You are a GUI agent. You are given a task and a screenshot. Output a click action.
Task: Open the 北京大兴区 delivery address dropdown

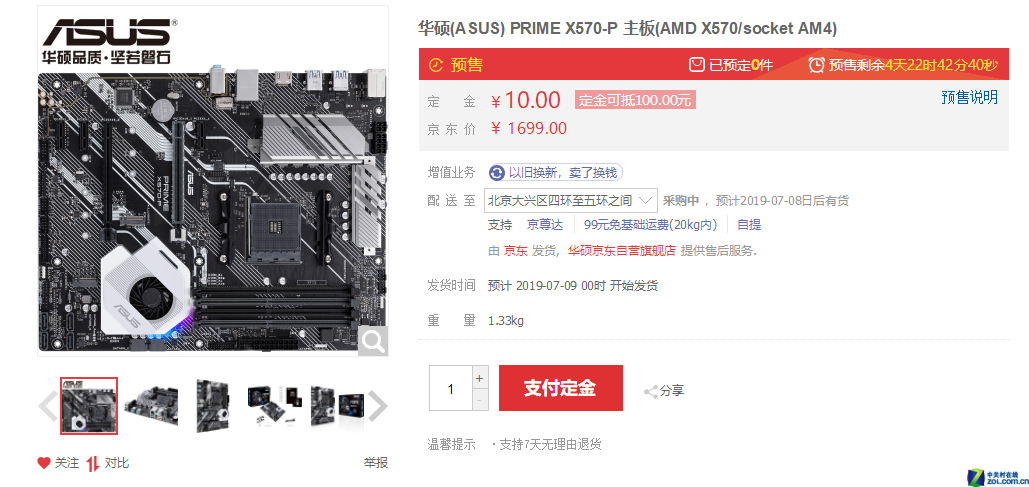coord(570,201)
